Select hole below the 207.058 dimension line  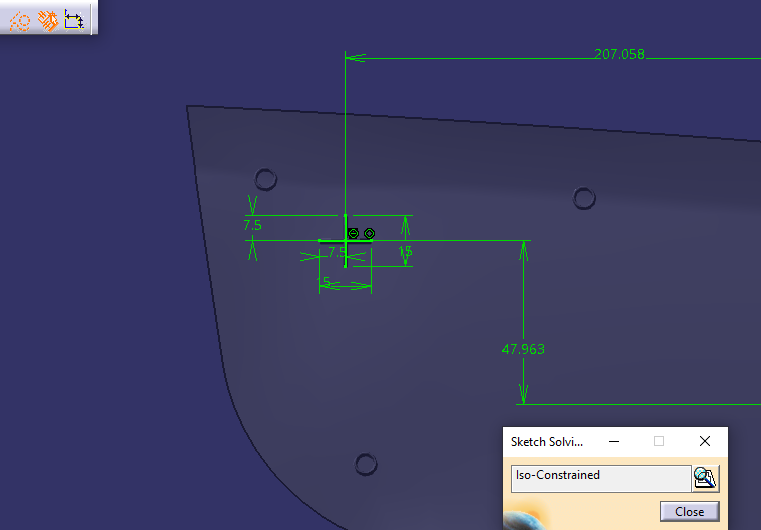[584, 198]
